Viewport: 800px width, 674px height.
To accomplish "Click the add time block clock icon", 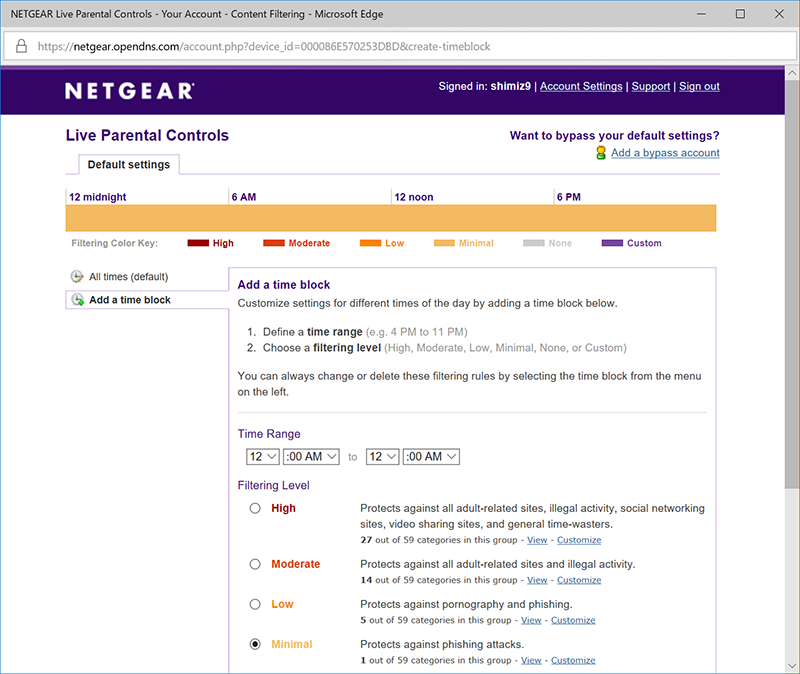I will [x=77, y=300].
